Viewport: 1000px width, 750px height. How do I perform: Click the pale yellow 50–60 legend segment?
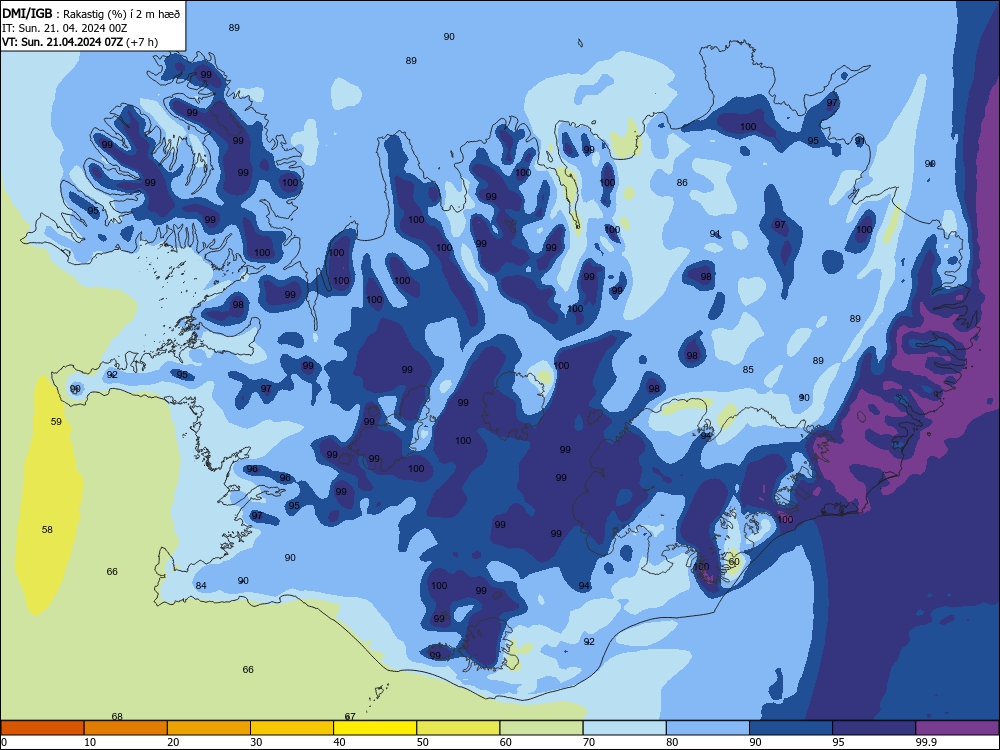coord(458,728)
